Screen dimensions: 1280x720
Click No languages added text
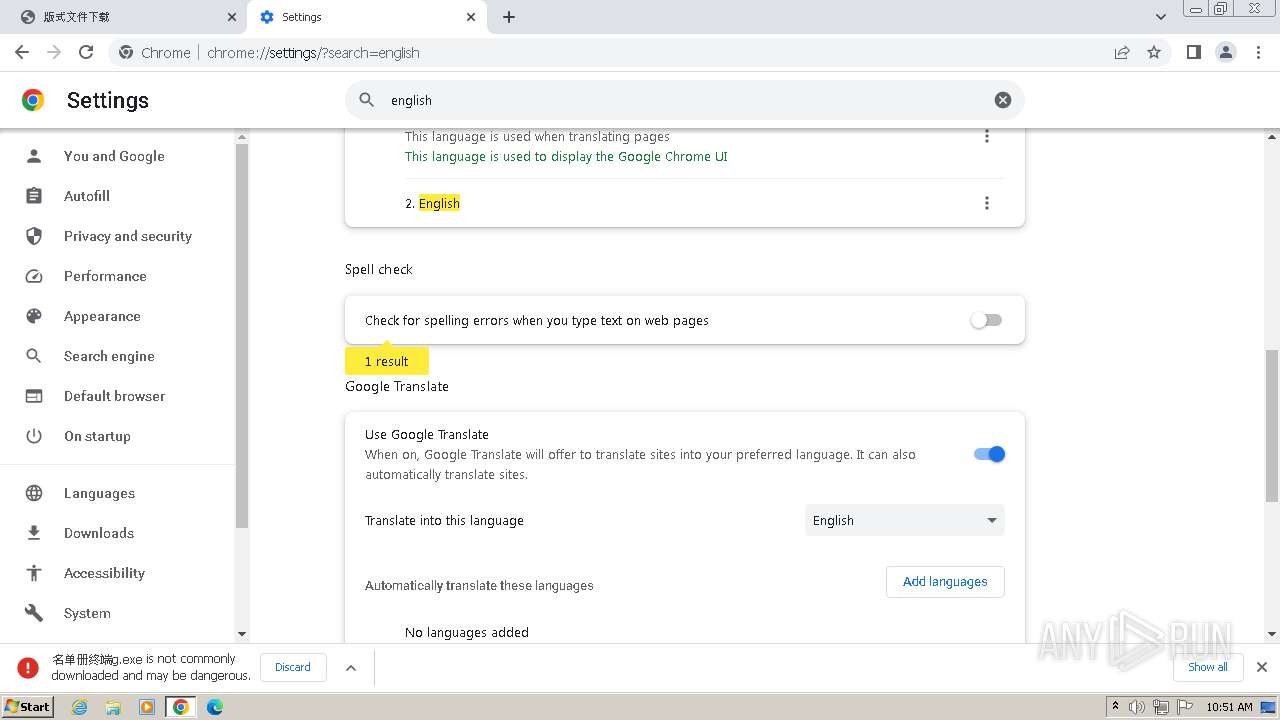(x=467, y=632)
